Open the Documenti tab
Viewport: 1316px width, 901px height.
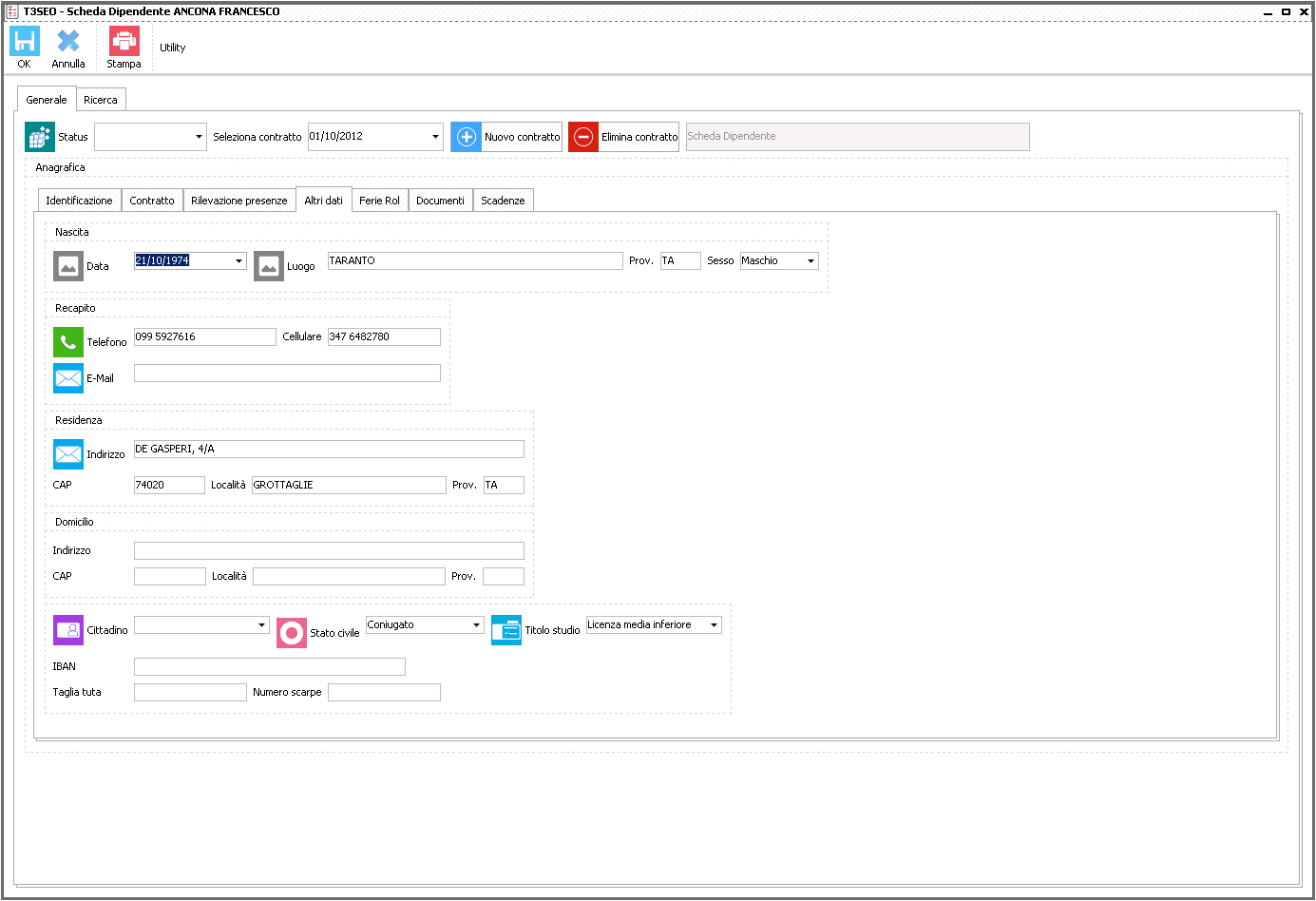441,201
